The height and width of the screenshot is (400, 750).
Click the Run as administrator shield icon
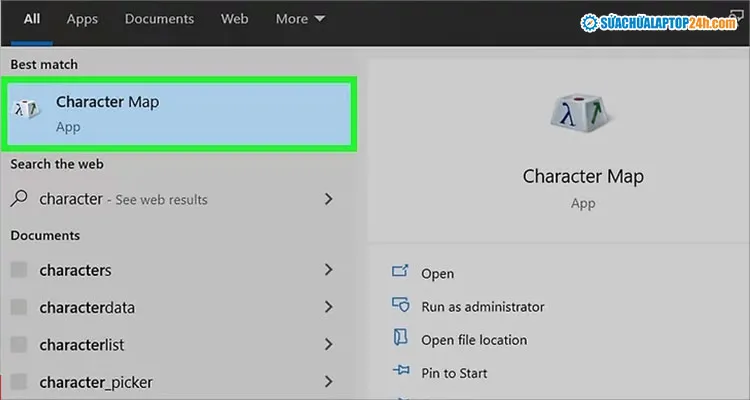click(401, 306)
